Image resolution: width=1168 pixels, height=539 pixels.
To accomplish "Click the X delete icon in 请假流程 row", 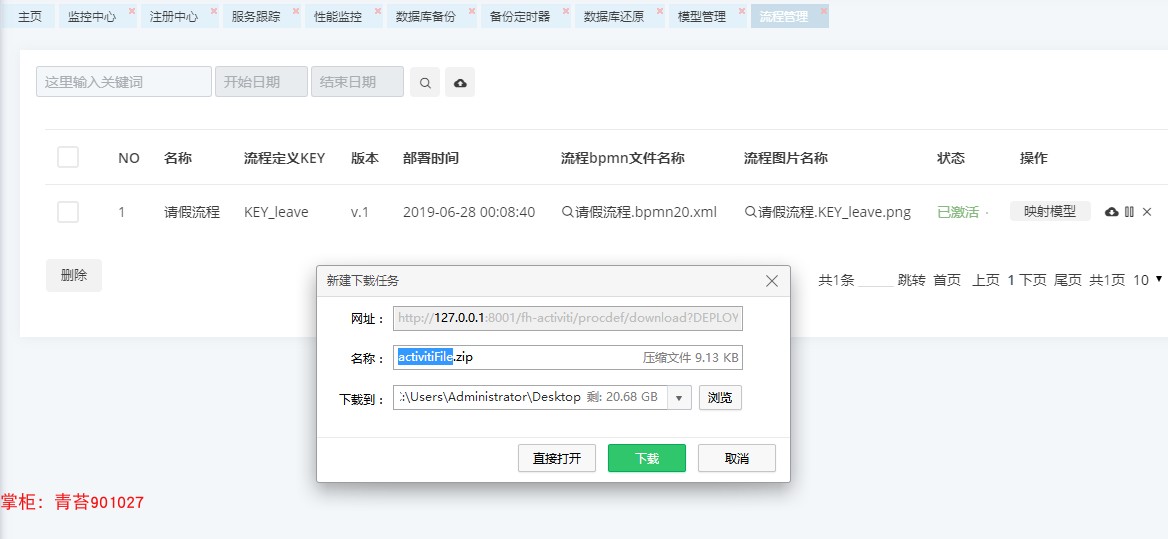I will (x=1147, y=212).
